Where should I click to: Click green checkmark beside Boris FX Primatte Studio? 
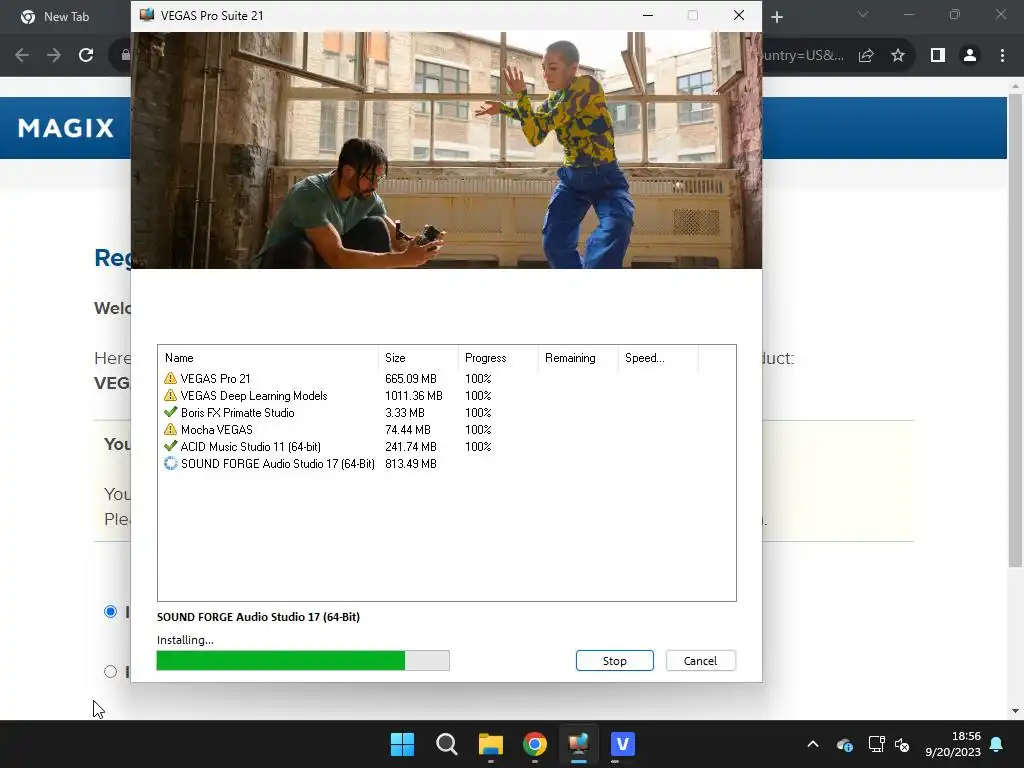[170, 413]
